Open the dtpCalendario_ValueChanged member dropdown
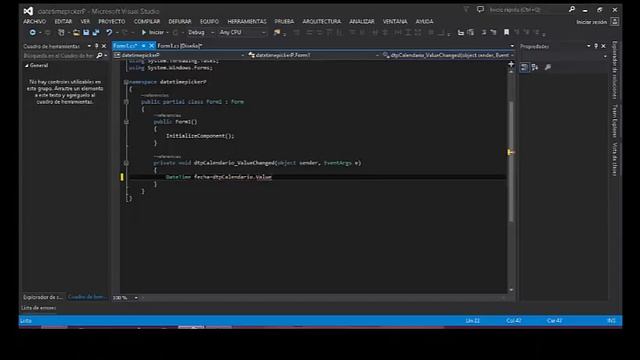The width and height of the screenshot is (640, 360). click(448, 56)
